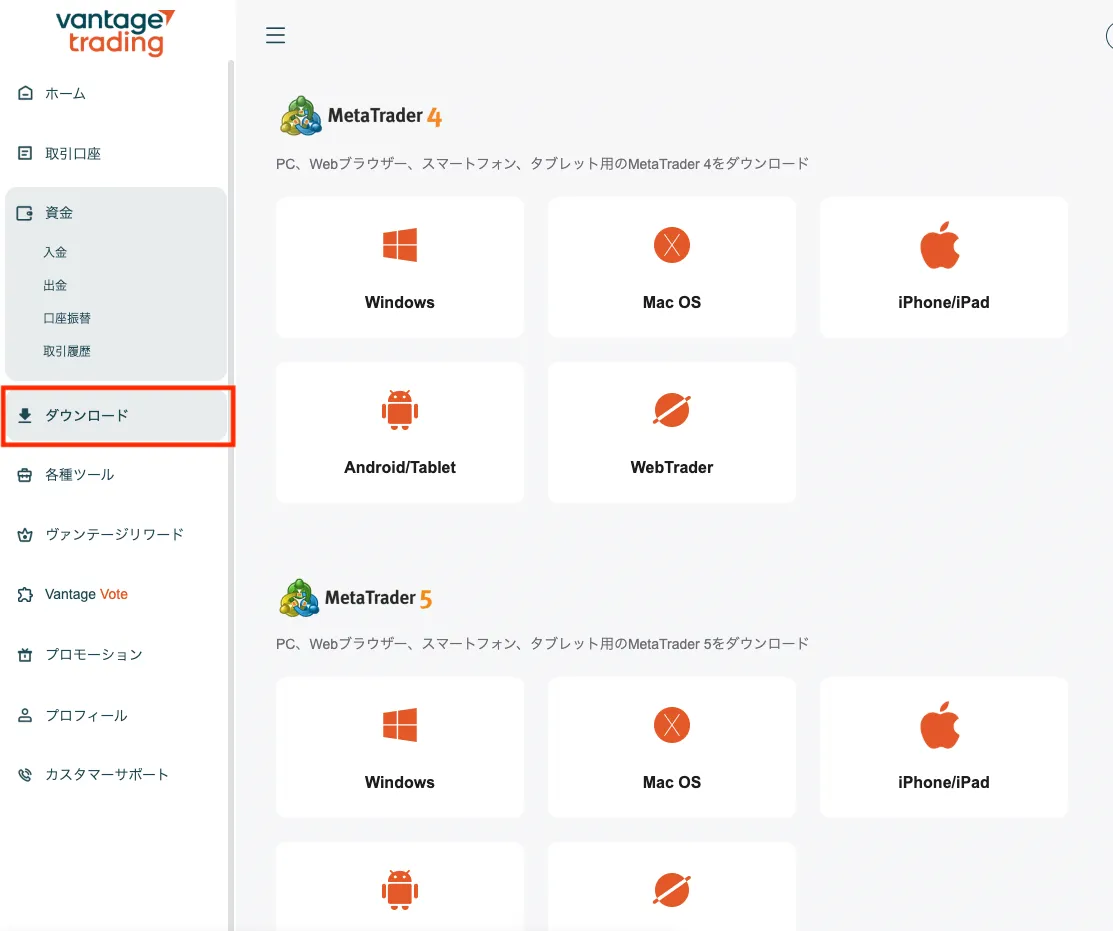Click MT5 WebTrader planet icon
This screenshot has height=931, width=1113.
coord(671,890)
